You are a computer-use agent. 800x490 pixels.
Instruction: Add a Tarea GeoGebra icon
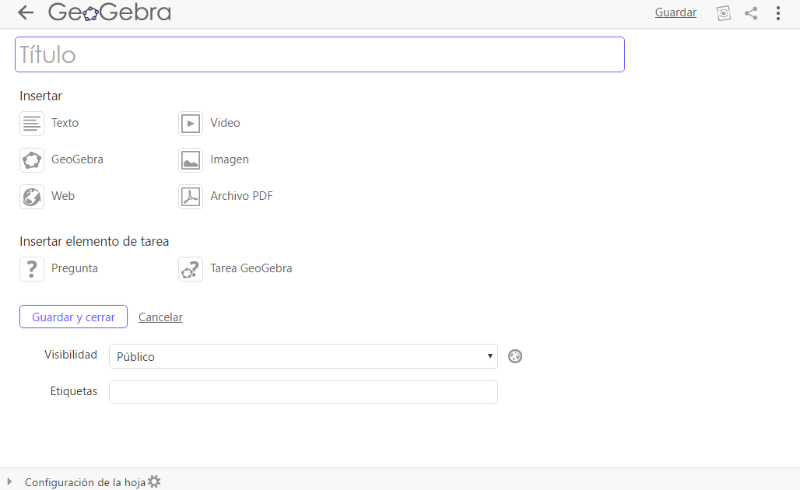coord(190,269)
